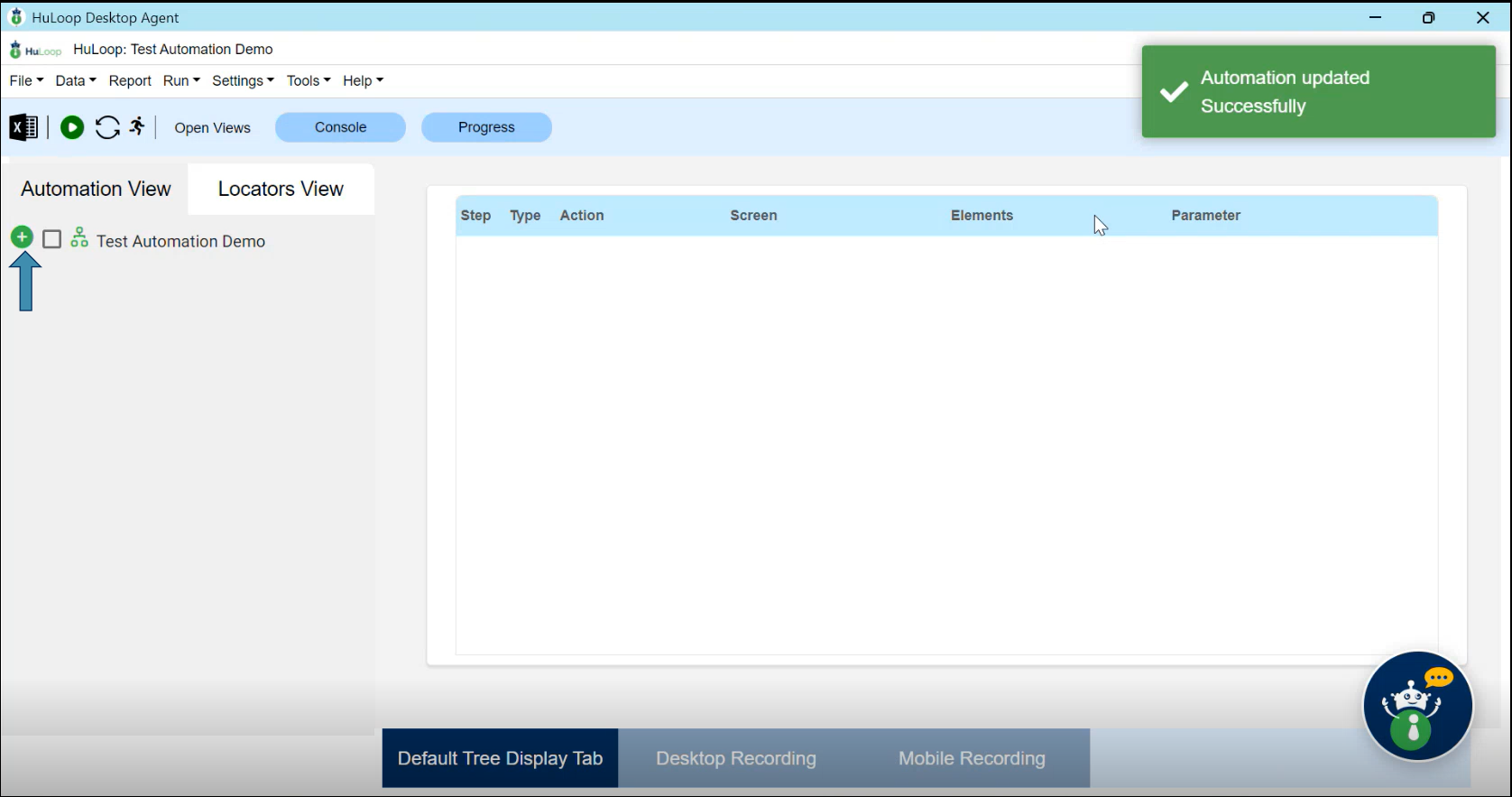The height and width of the screenshot is (797, 1512).
Task: Click the hierarchy icon beside Test Automation Demo
Action: pos(79,238)
